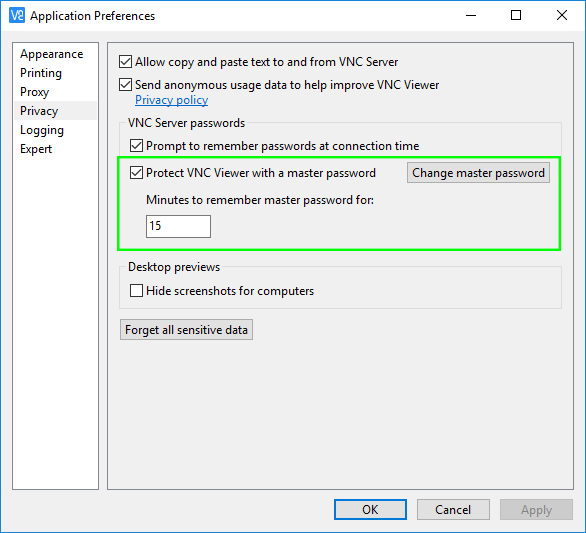Image resolution: width=586 pixels, height=533 pixels.
Task: Focus the minutes to remember password field
Action: pyautogui.click(x=178, y=226)
